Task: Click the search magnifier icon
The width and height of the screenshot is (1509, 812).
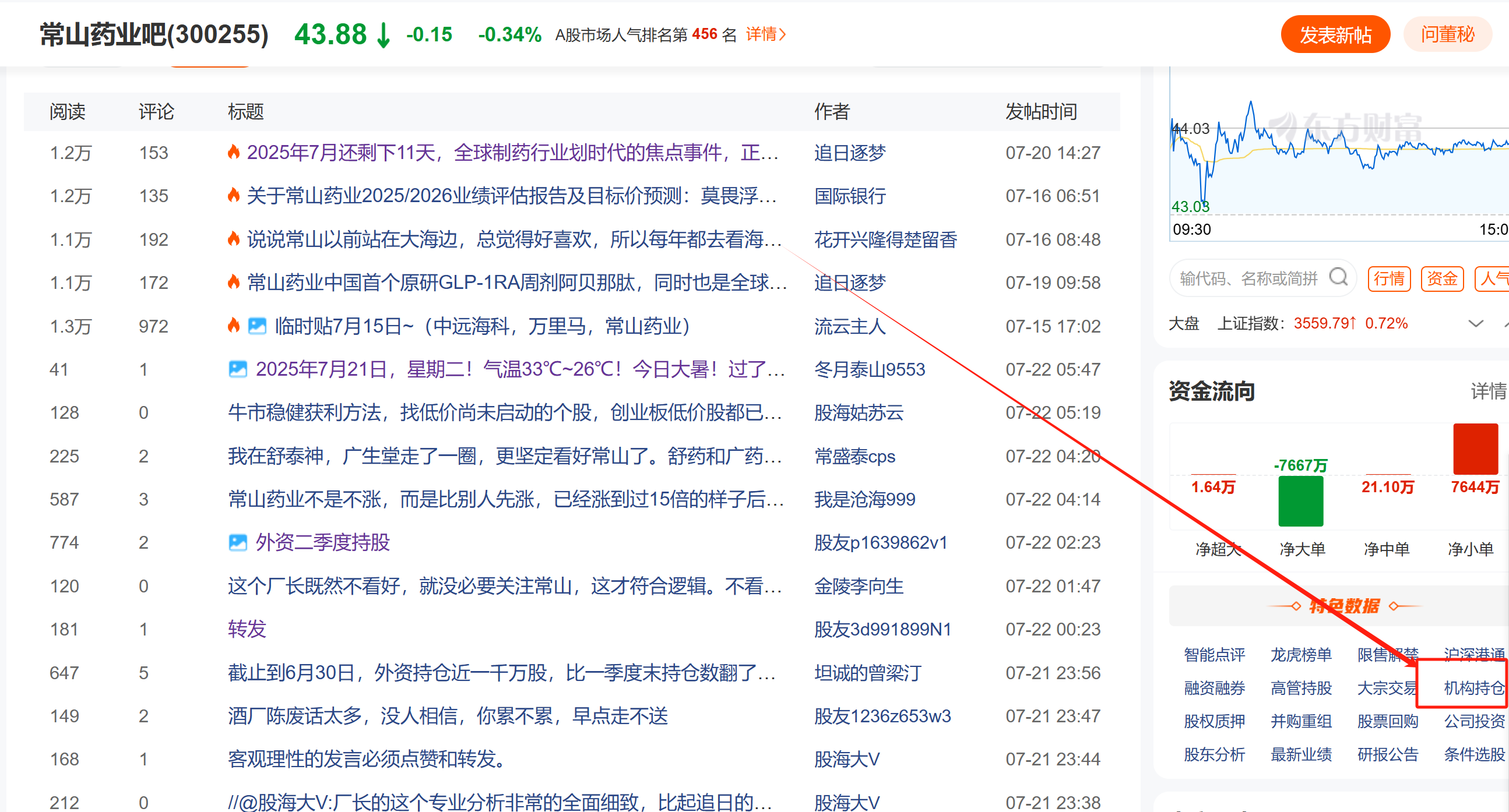Action: coord(1339,277)
